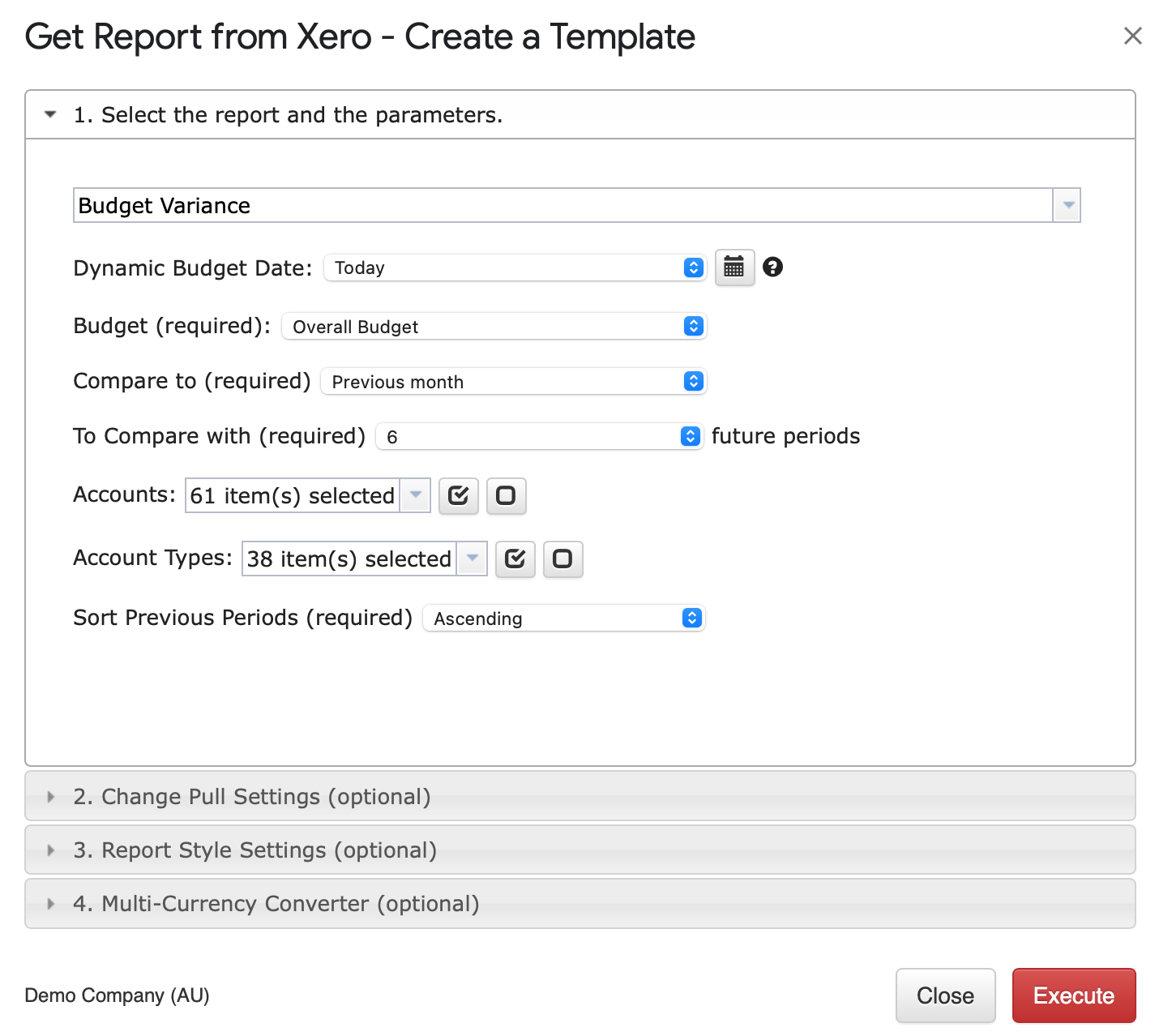The height and width of the screenshot is (1036, 1172).
Task: Click the Get Report from Xero title
Action: click(x=360, y=37)
